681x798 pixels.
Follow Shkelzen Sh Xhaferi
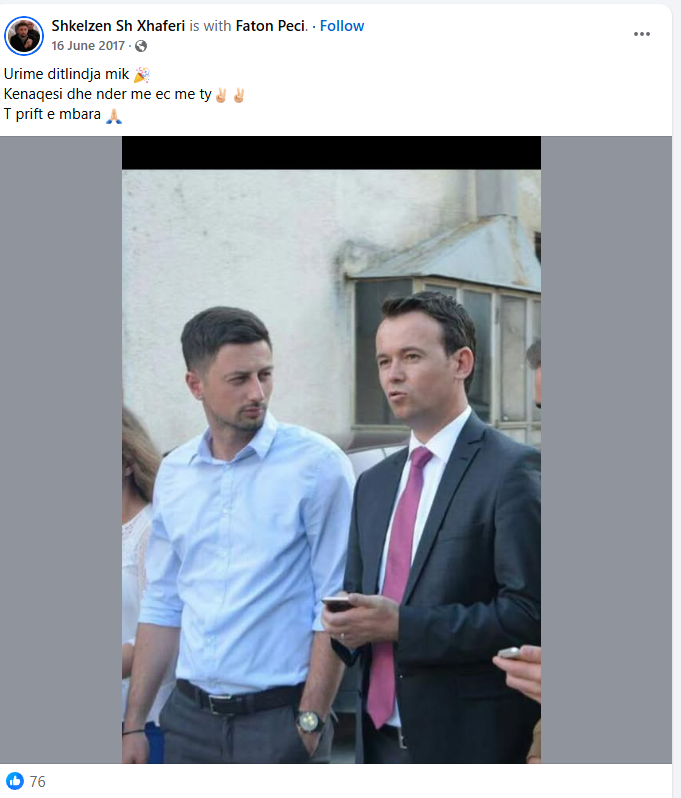point(342,26)
